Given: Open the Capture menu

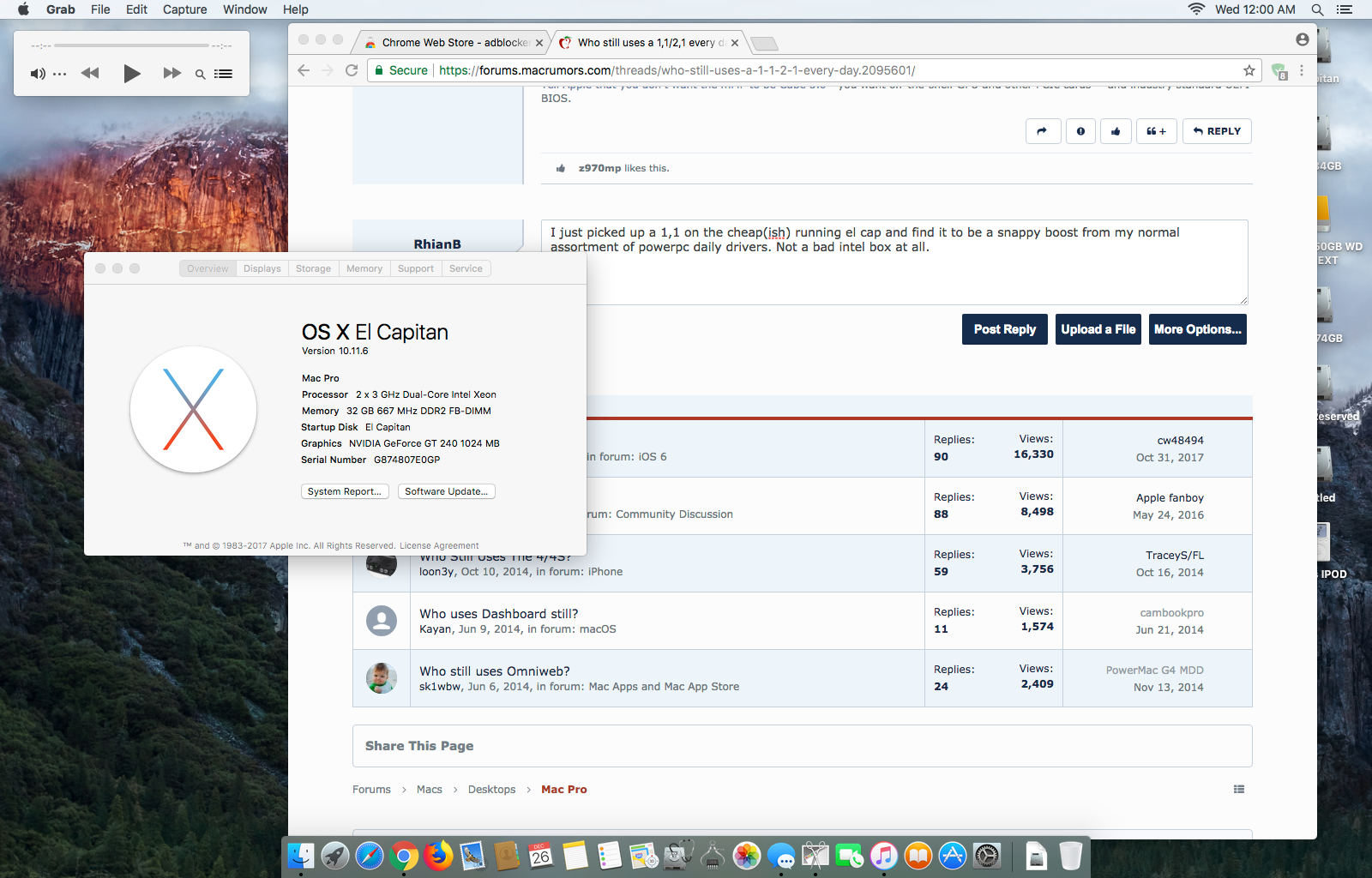Looking at the screenshot, I should [185, 9].
